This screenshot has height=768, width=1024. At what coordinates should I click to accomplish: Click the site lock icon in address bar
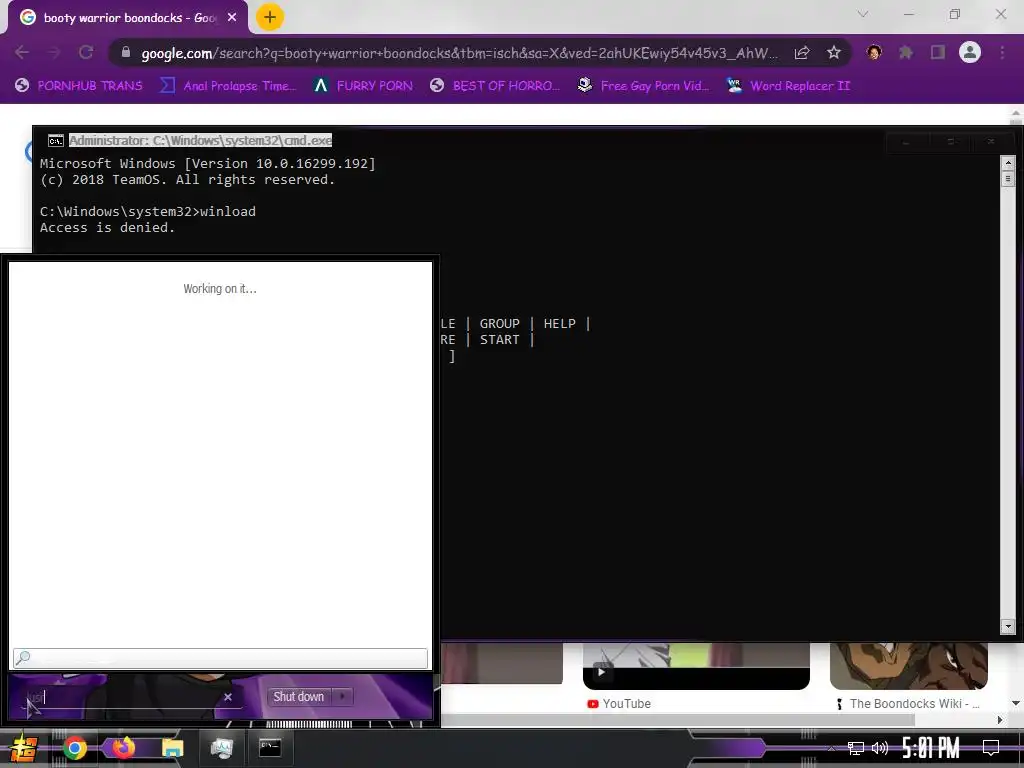(126, 52)
